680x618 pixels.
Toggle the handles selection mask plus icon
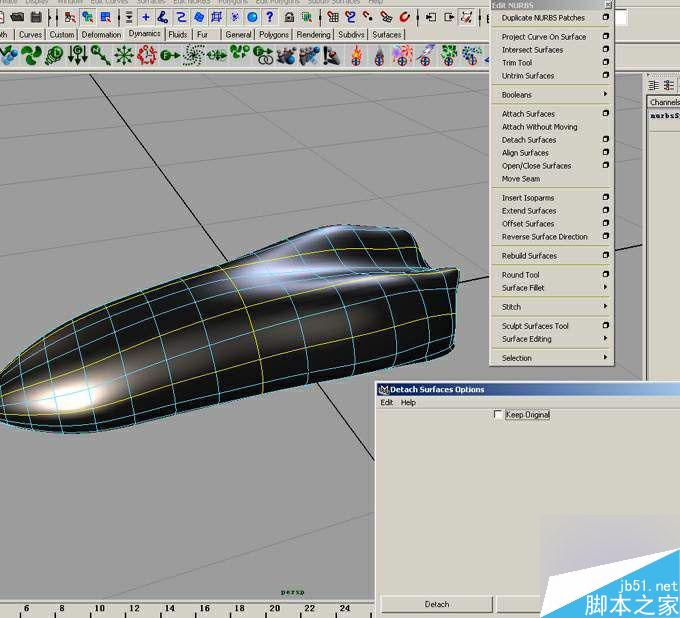(146, 17)
